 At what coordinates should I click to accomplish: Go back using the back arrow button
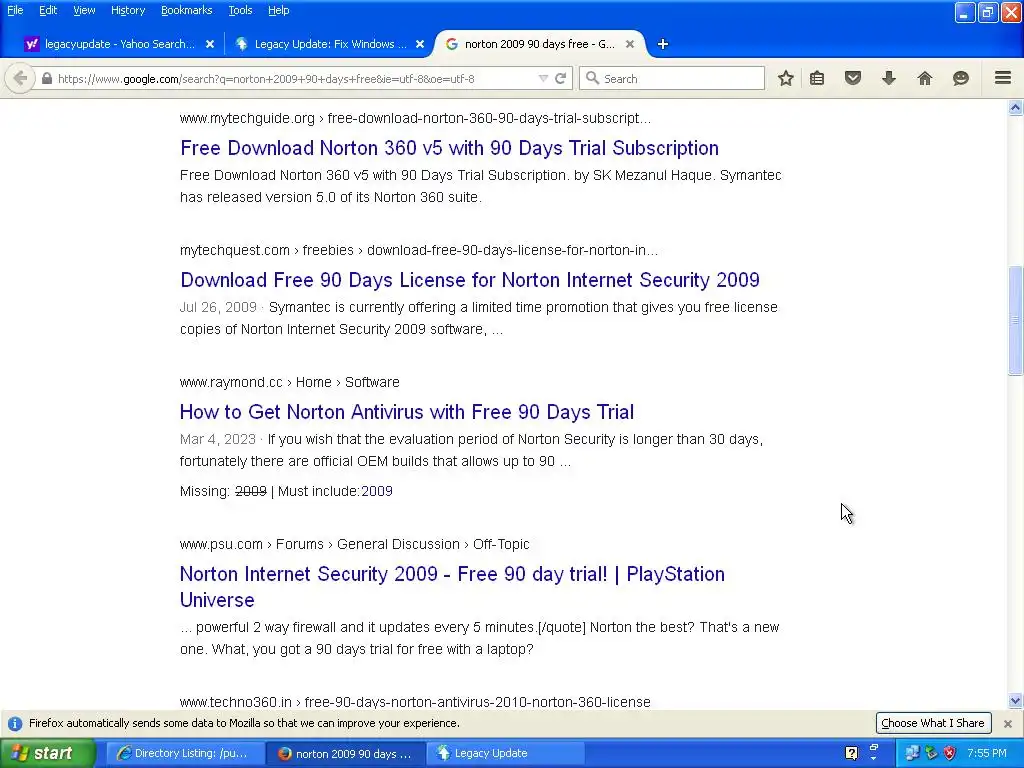20,78
